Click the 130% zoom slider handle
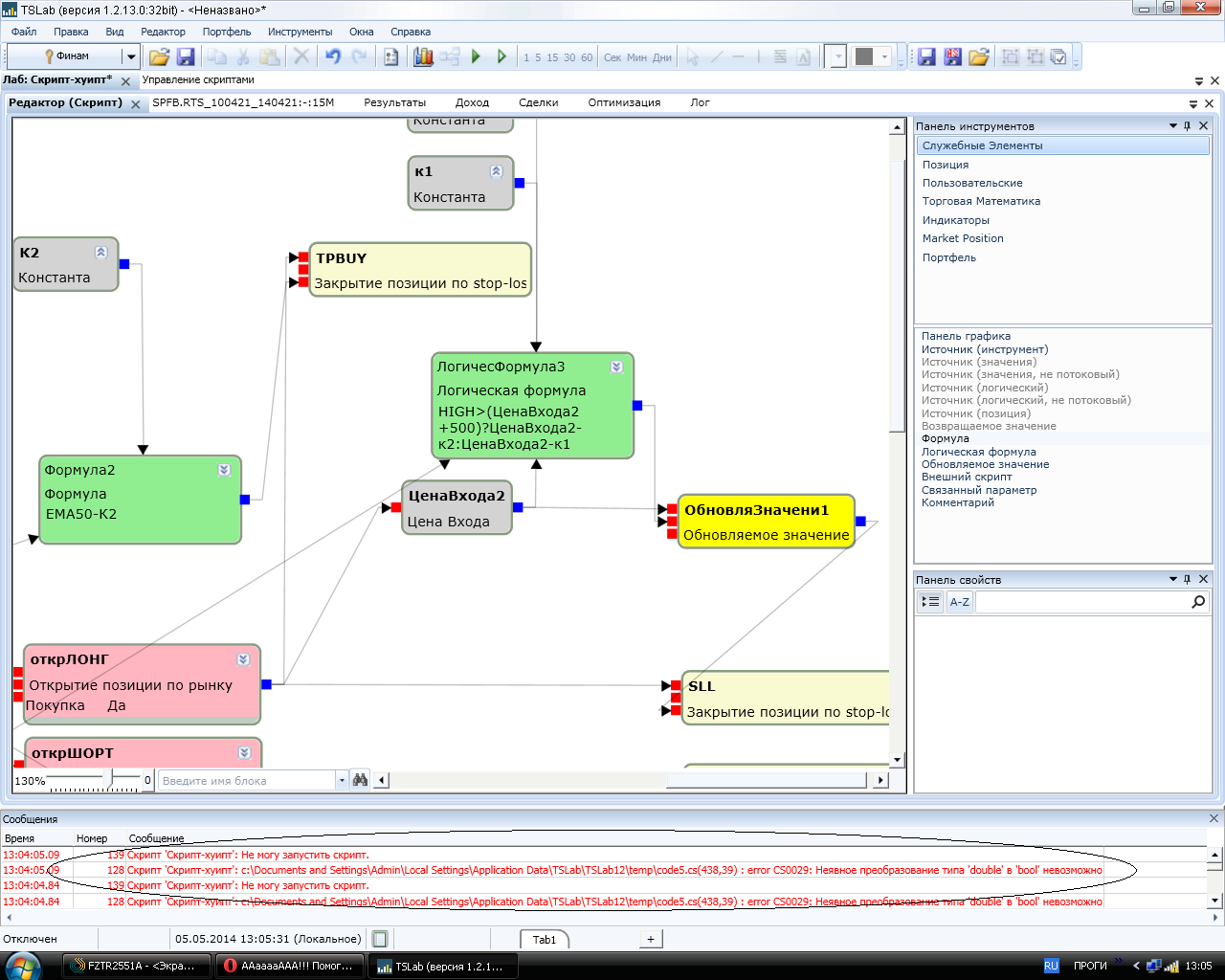The height and width of the screenshot is (980, 1225). point(108,779)
